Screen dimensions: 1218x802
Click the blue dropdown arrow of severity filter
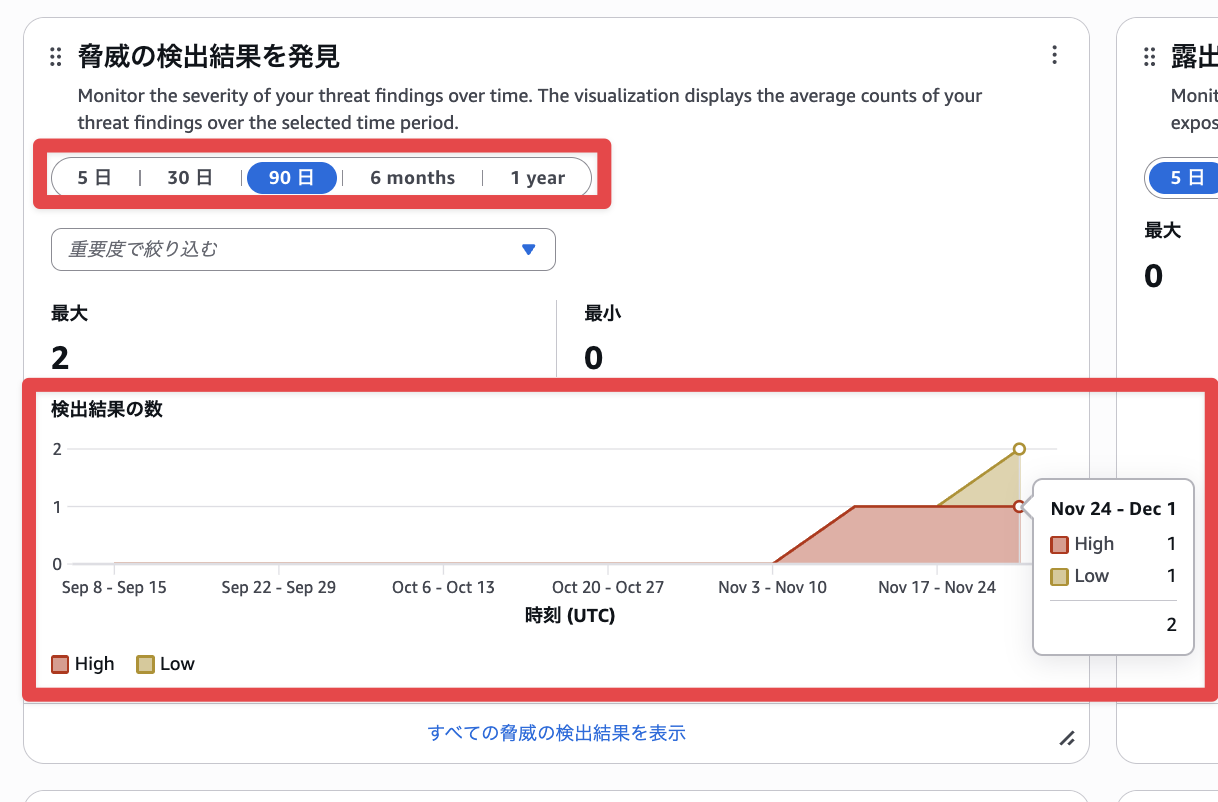(529, 250)
